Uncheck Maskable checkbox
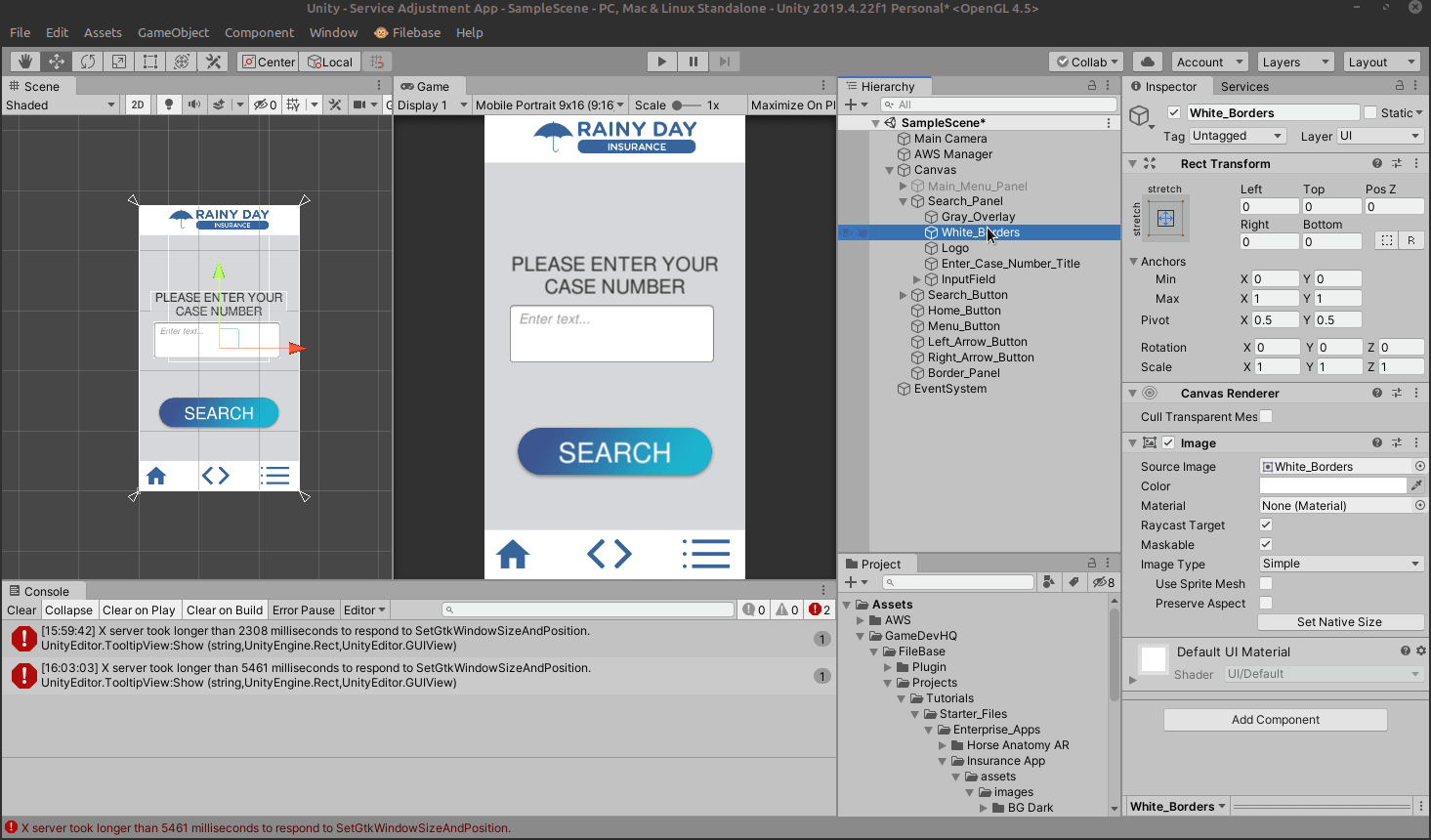The width and height of the screenshot is (1431, 840). (1266, 544)
